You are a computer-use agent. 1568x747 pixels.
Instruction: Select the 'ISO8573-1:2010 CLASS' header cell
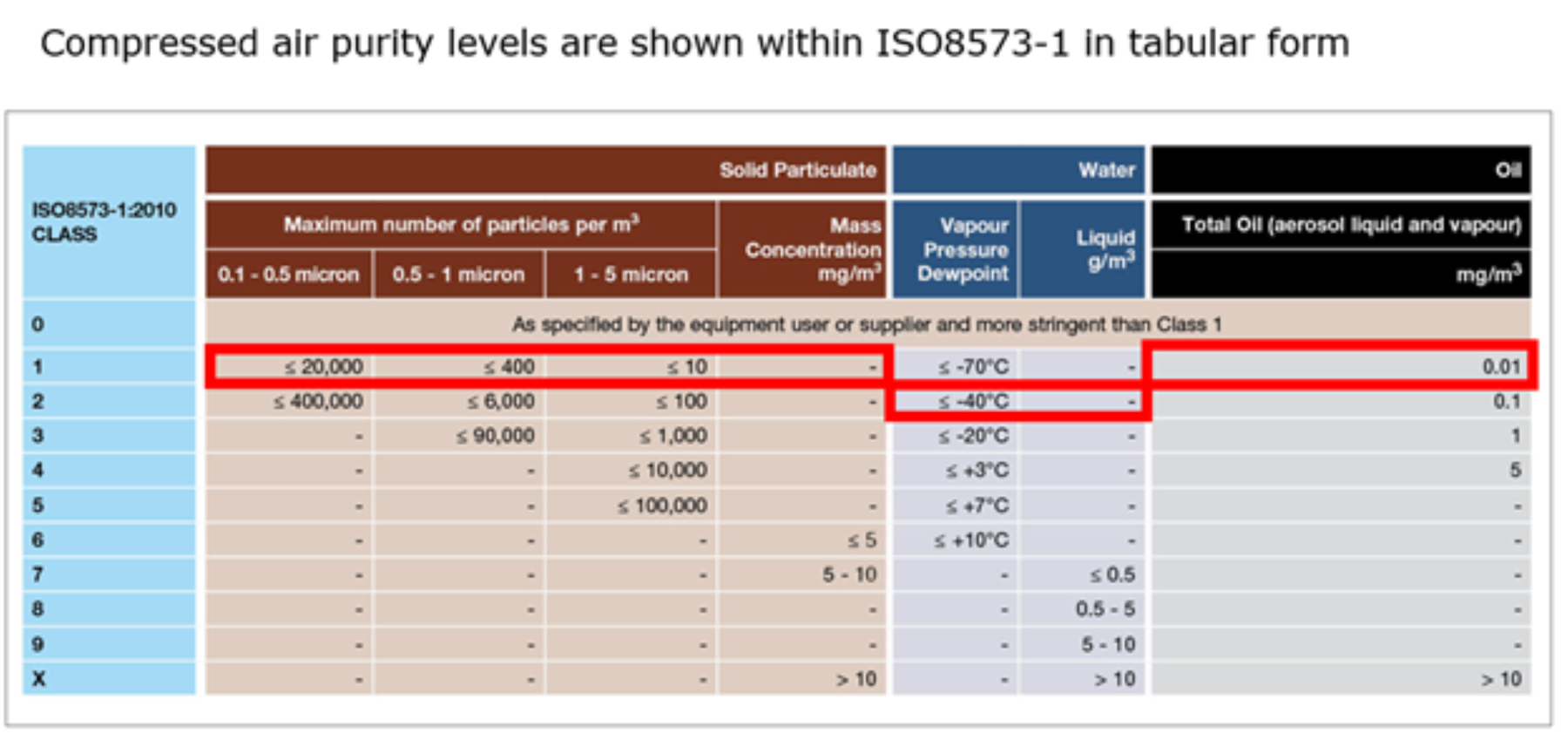(x=109, y=221)
